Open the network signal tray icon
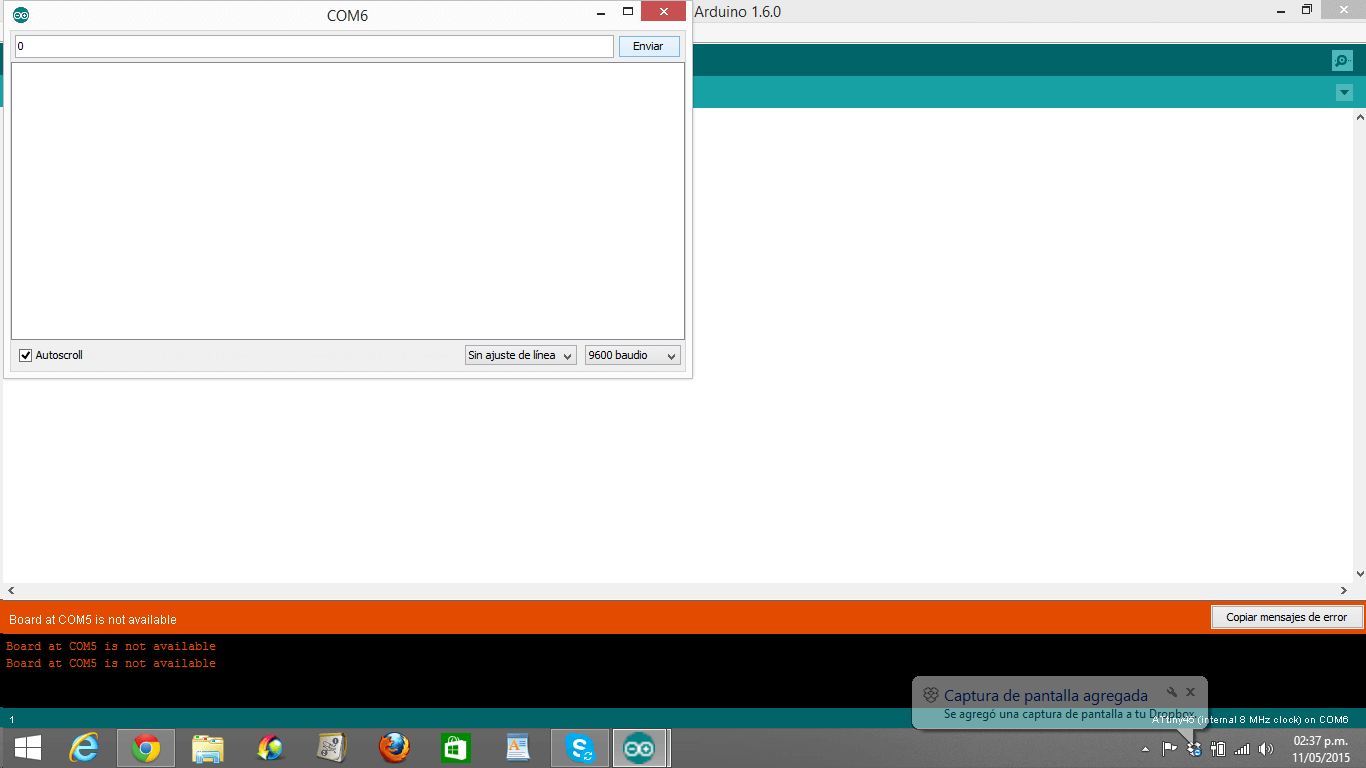The height and width of the screenshot is (768, 1366). coord(1242,748)
